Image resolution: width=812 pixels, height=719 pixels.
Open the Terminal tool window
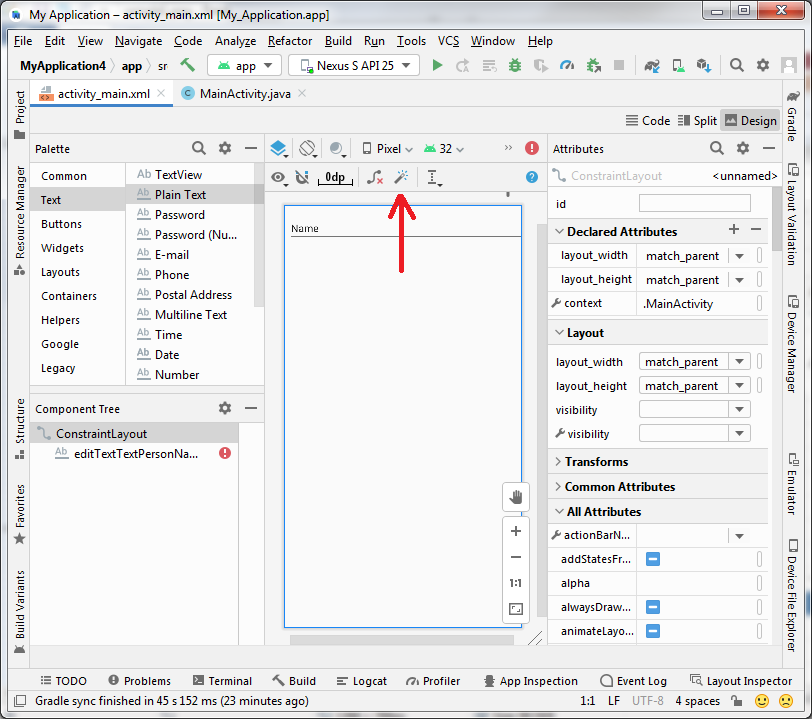click(222, 681)
